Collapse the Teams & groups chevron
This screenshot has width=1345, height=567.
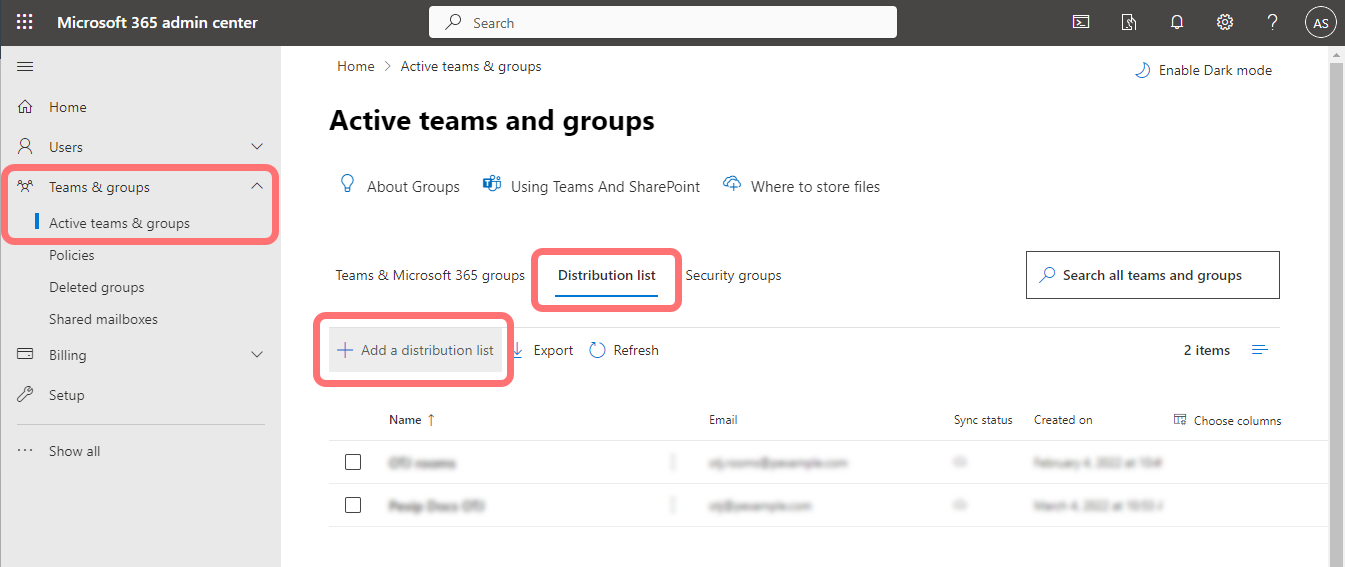click(x=257, y=187)
